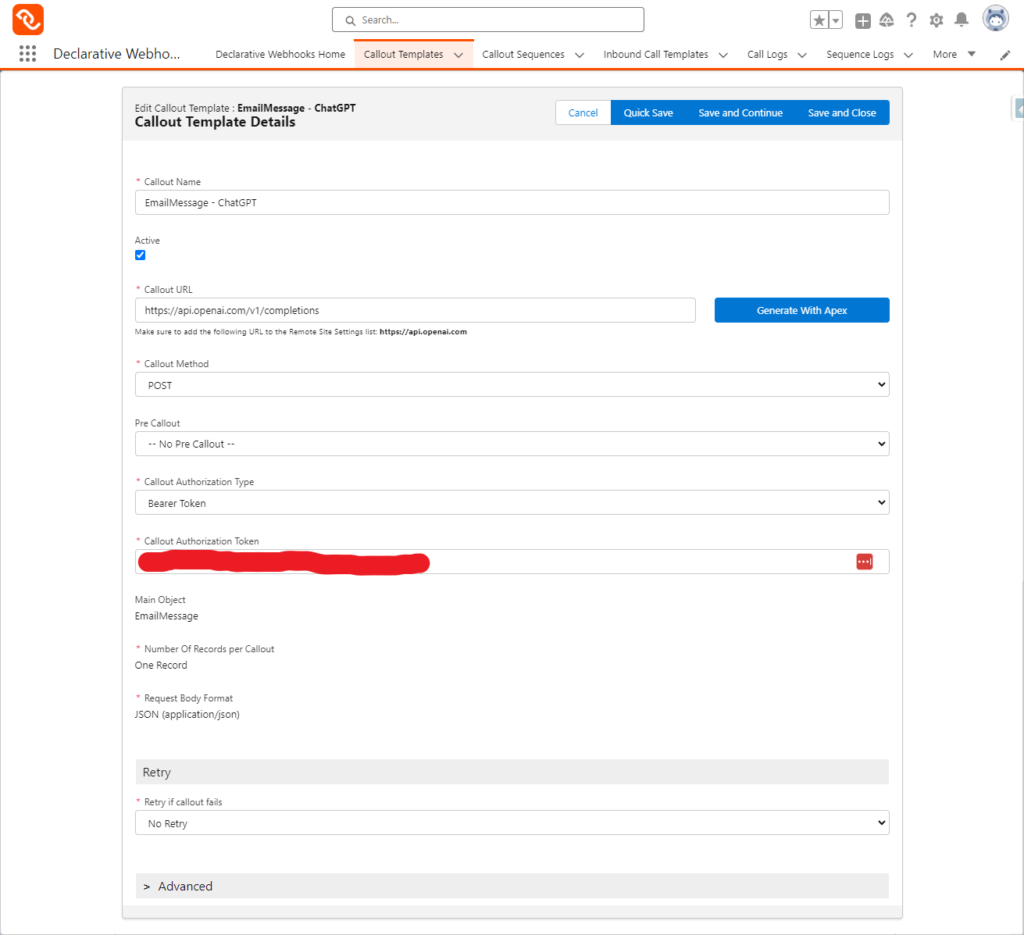This screenshot has height=935, width=1024.
Task: Open global actions with the plus icon
Action: point(862,19)
